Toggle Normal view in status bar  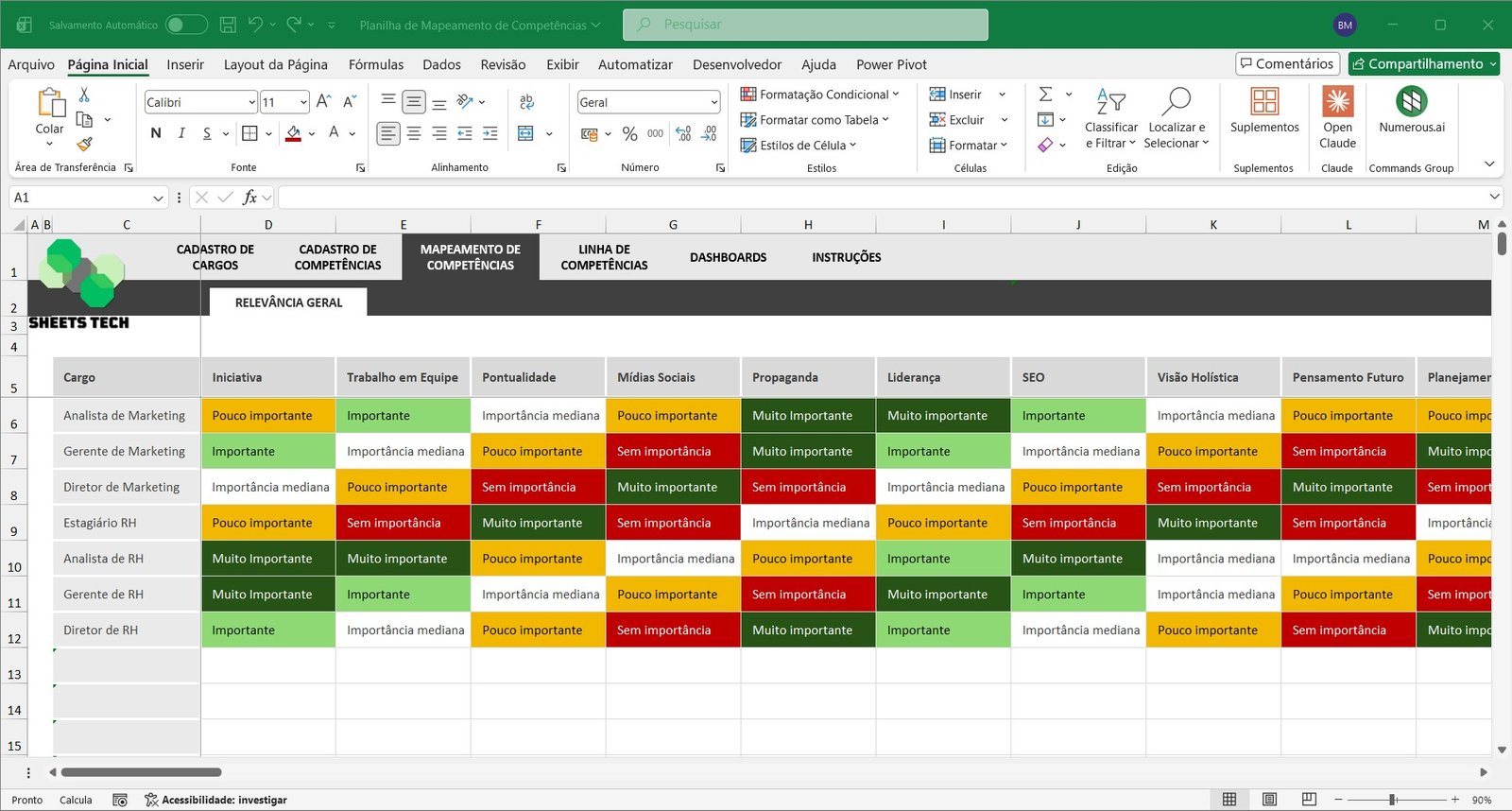pyautogui.click(x=1229, y=800)
